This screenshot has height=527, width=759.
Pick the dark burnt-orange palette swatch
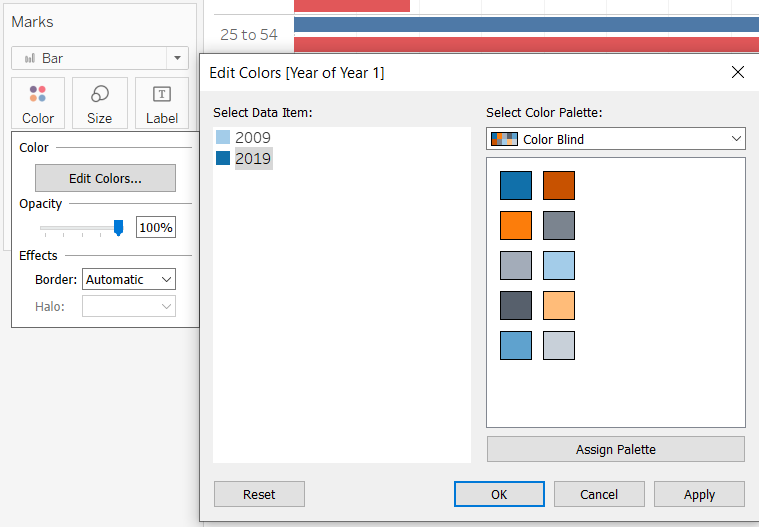pyautogui.click(x=559, y=185)
